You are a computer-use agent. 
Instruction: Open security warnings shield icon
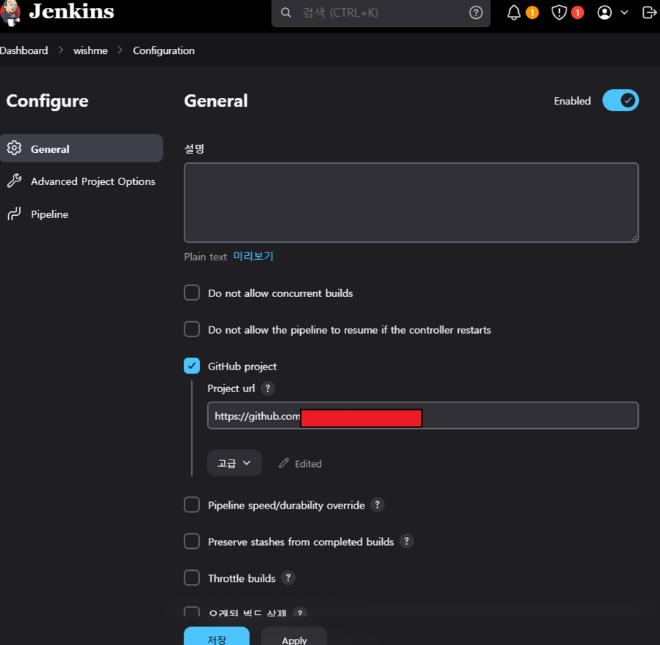click(559, 13)
